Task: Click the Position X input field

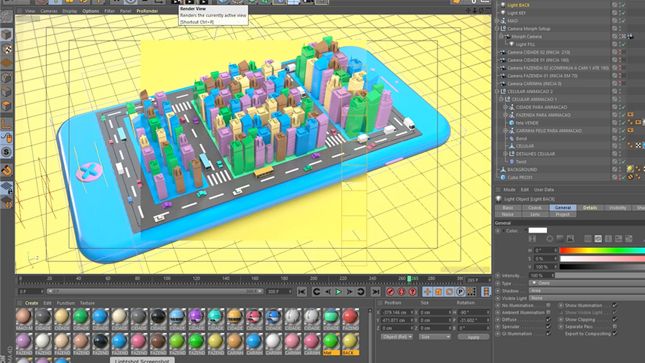Action: 396,312
